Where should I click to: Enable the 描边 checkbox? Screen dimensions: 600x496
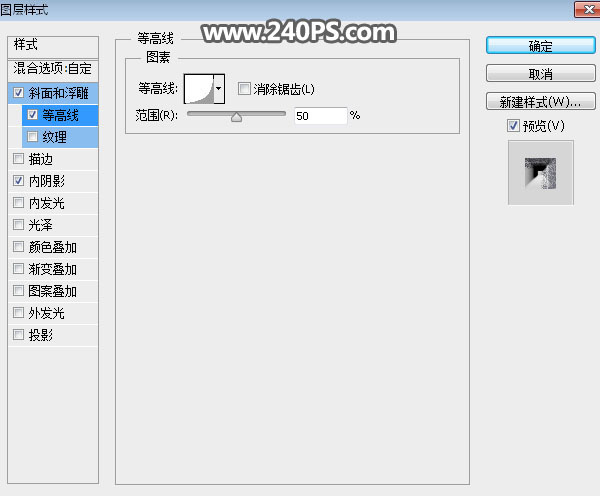pyautogui.click(x=18, y=158)
